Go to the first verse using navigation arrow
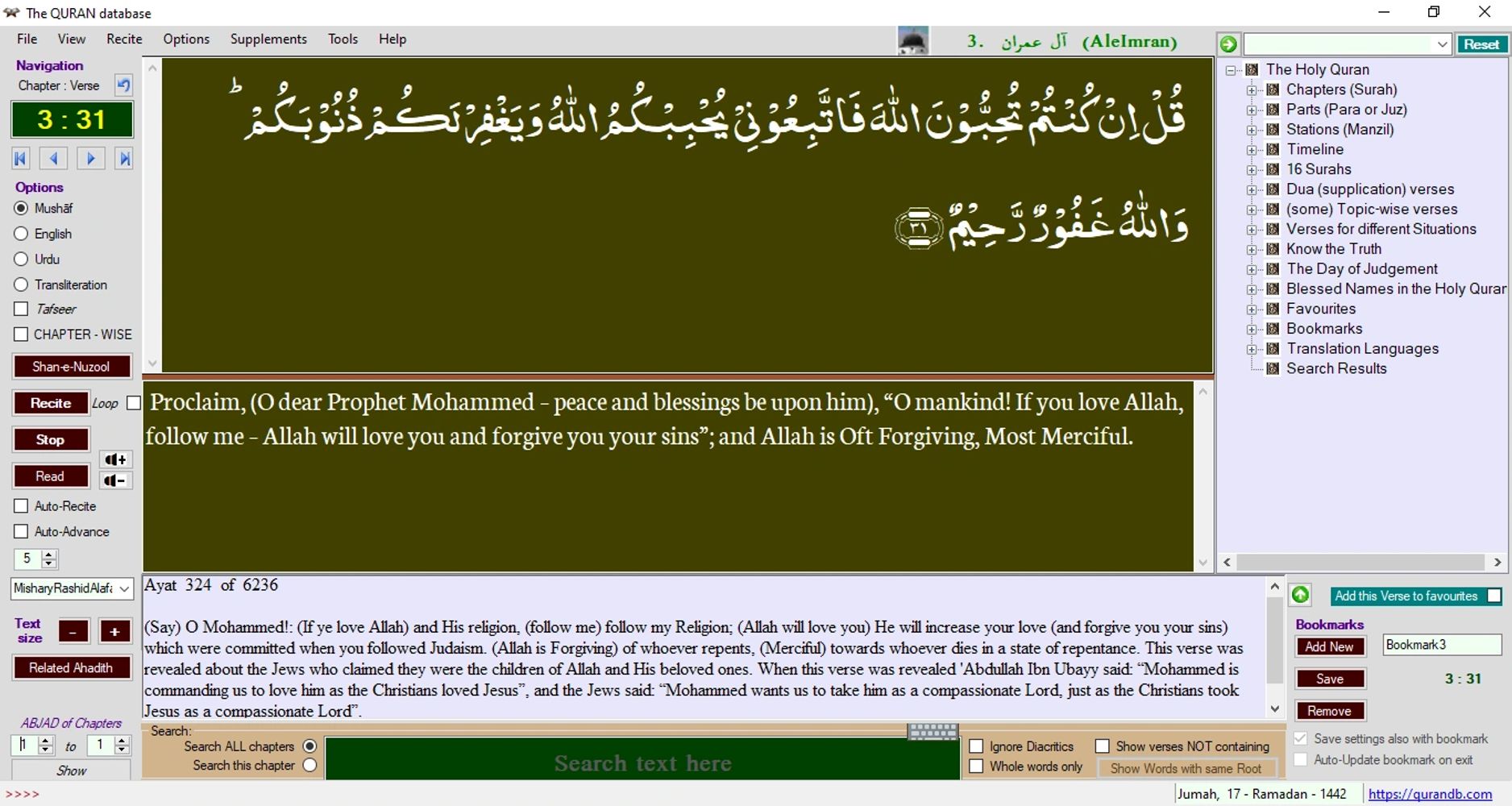This screenshot has width=1512, height=806. (x=21, y=159)
